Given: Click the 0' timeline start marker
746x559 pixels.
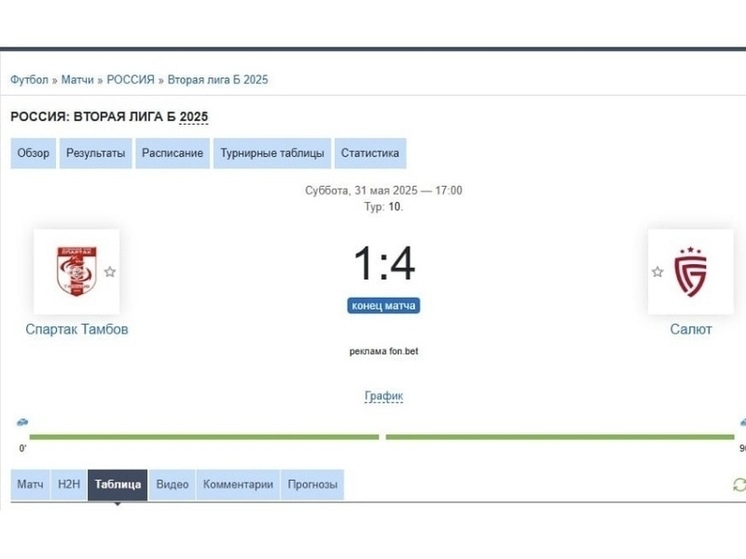Looking at the screenshot, I should tap(23, 448).
